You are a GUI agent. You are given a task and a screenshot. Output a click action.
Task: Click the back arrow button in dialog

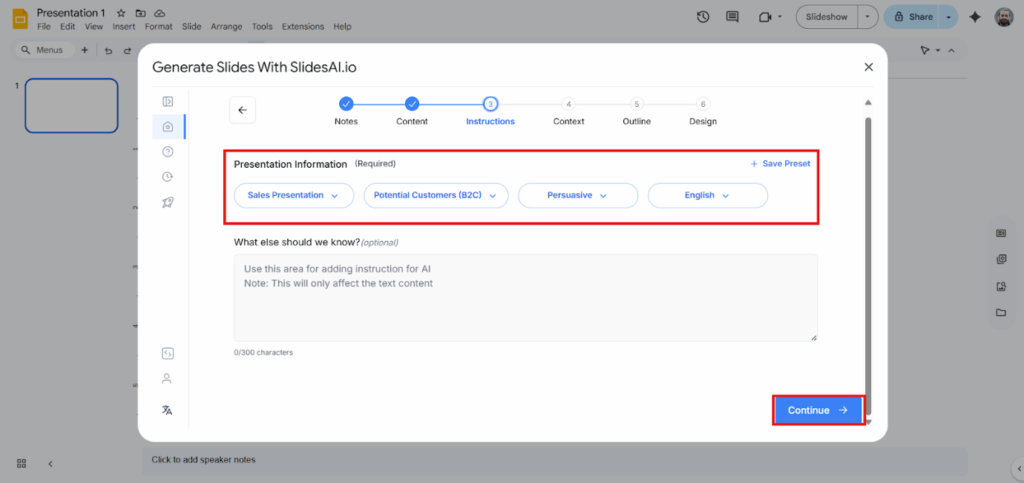click(242, 110)
